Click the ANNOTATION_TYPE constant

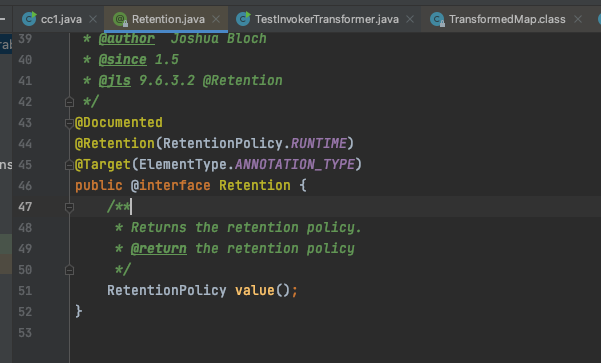tap(295, 164)
